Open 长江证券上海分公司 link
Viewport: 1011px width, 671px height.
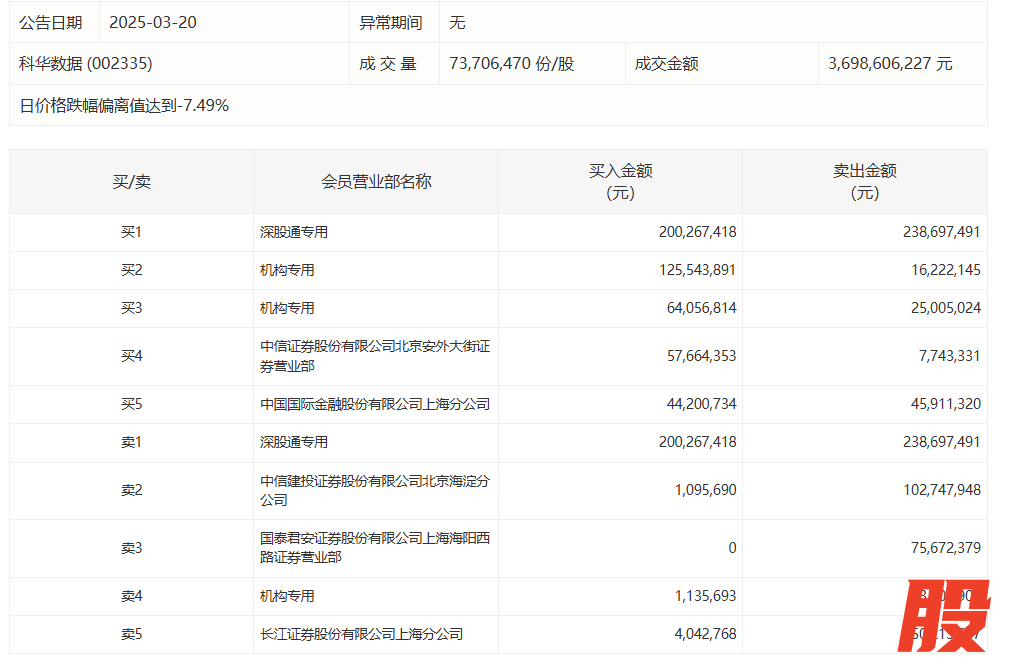pyautogui.click(x=362, y=634)
